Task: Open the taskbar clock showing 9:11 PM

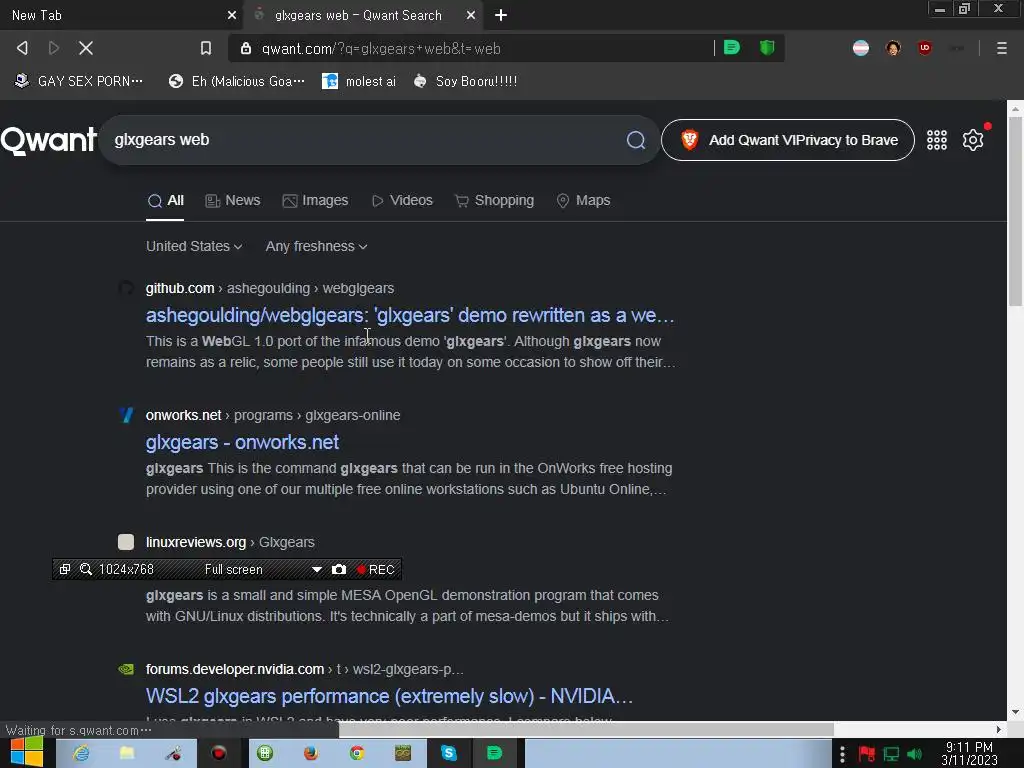Action: pos(969,753)
